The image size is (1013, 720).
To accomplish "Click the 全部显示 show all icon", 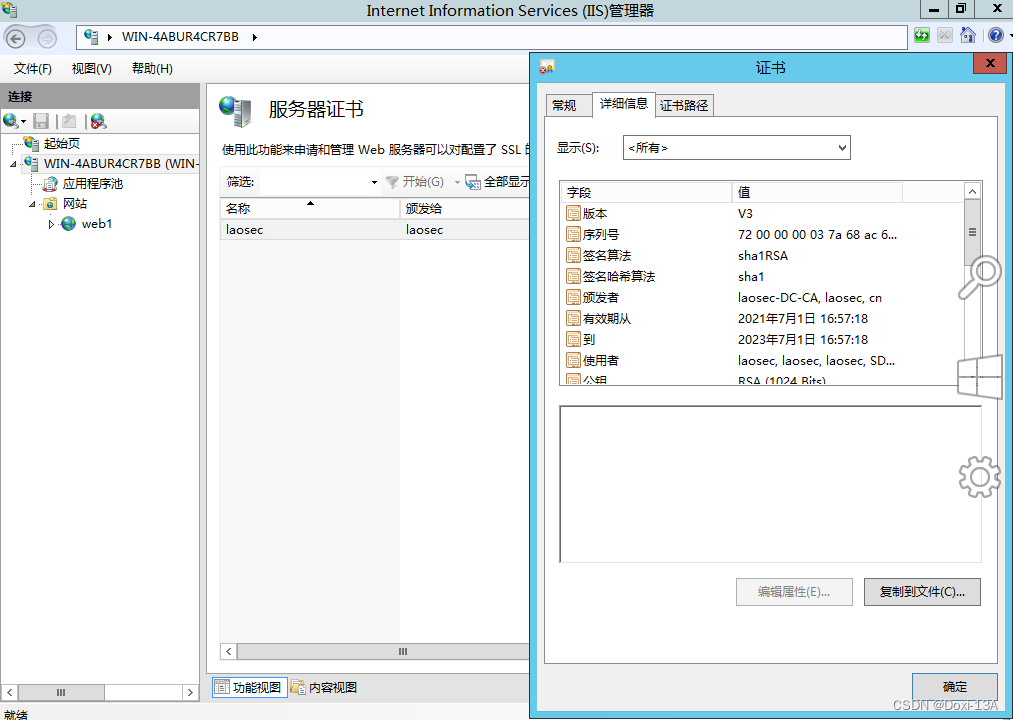I will 473,182.
